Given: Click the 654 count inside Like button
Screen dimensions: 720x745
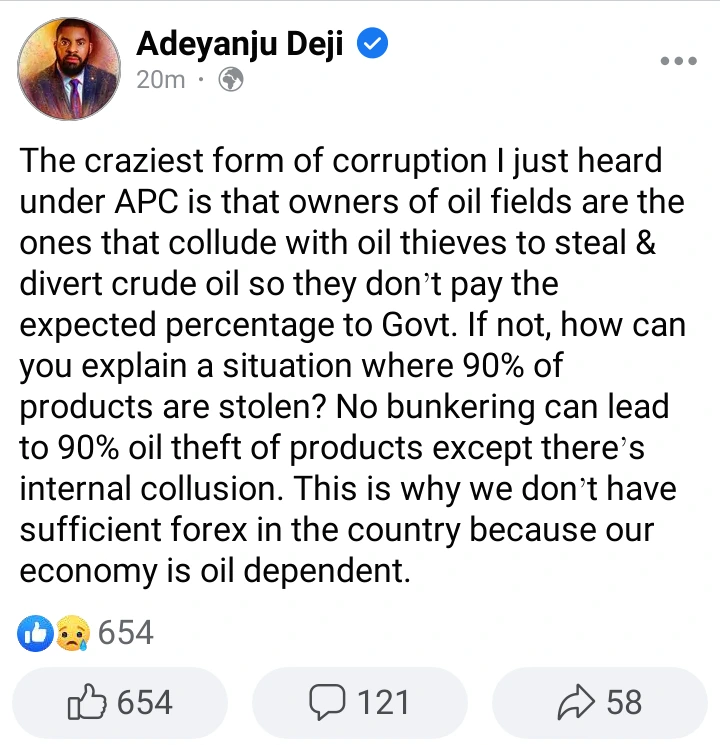Looking at the screenshot, I should click(145, 702).
